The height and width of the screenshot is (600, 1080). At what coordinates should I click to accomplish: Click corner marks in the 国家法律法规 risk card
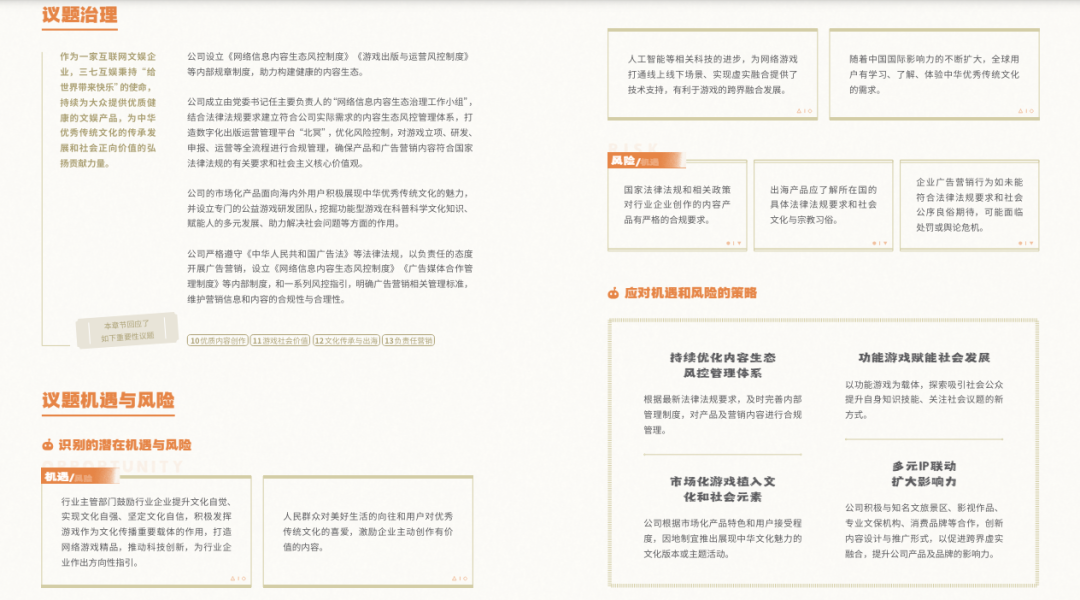(x=734, y=243)
